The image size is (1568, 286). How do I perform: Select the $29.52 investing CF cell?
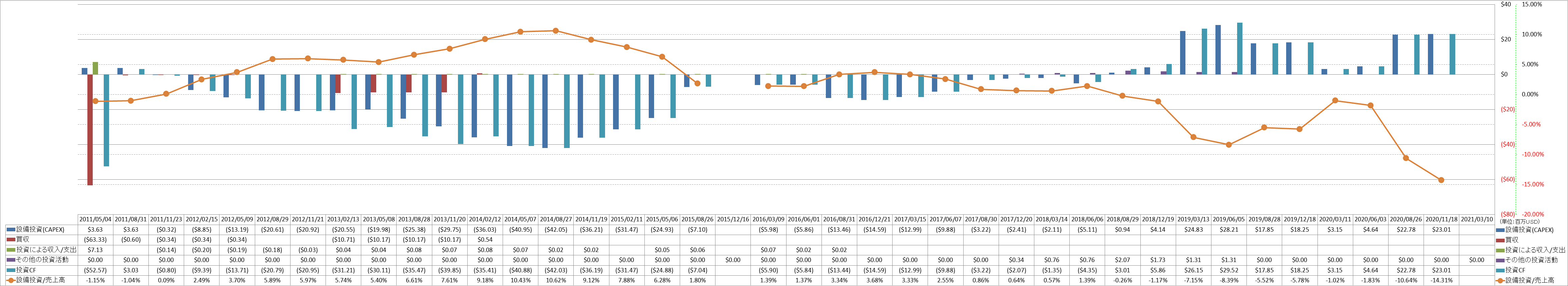click(1229, 270)
